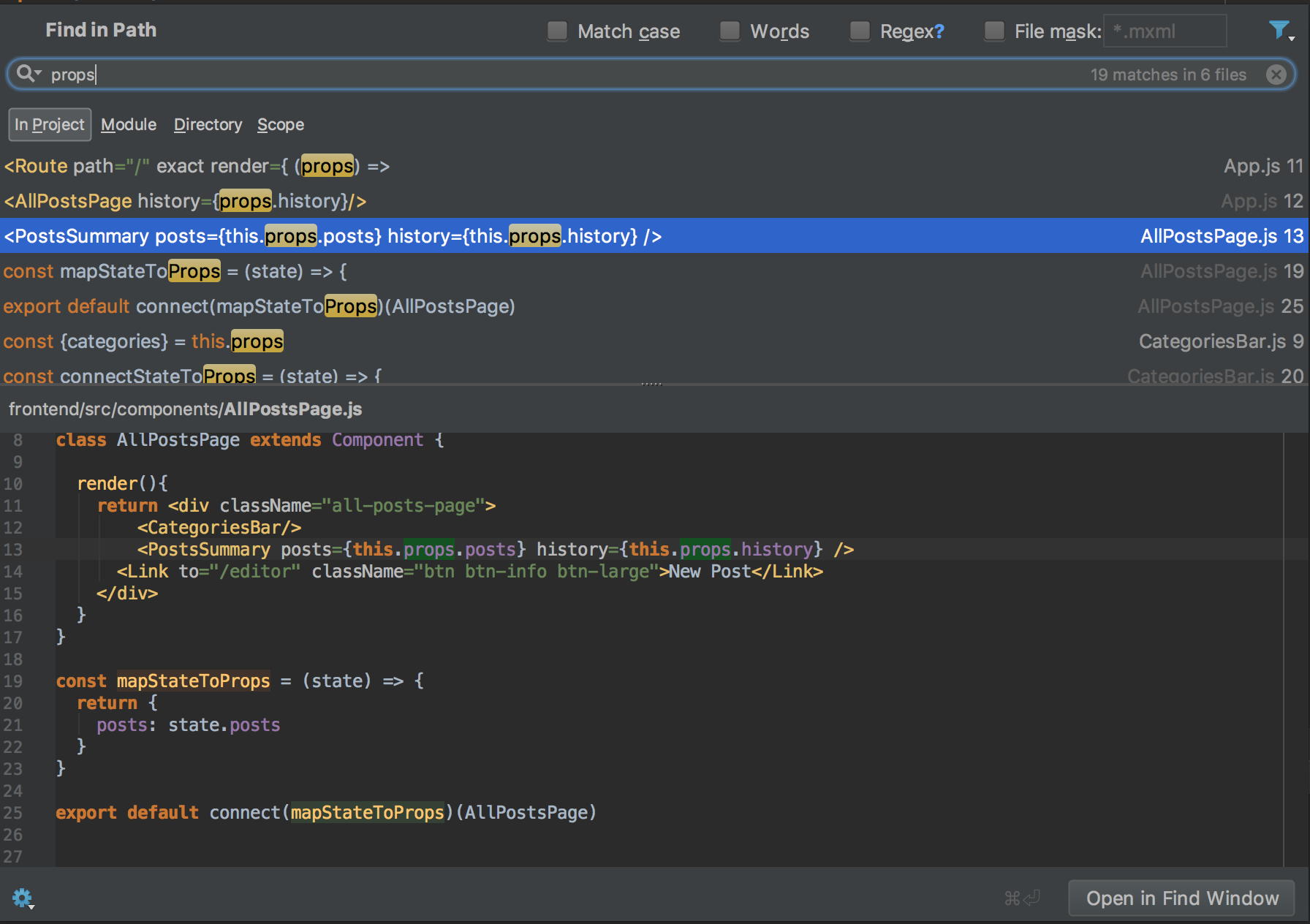Image resolution: width=1310 pixels, height=924 pixels.
Task: Open the settings gear menu
Action: (x=22, y=898)
